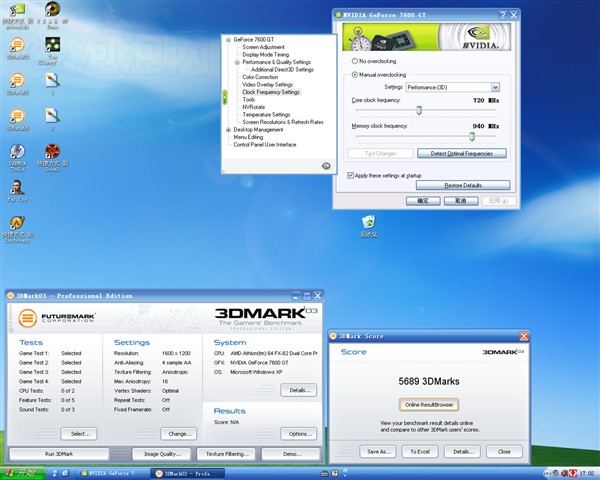The image size is (600, 480).
Task: Click Detect Optimal Frequencies
Action: [x=461, y=153]
